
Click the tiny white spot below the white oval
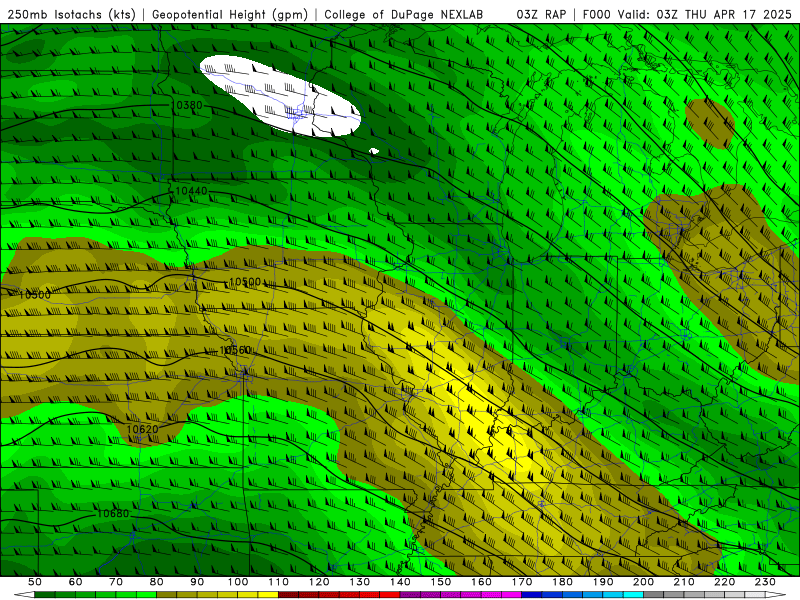click(374, 151)
